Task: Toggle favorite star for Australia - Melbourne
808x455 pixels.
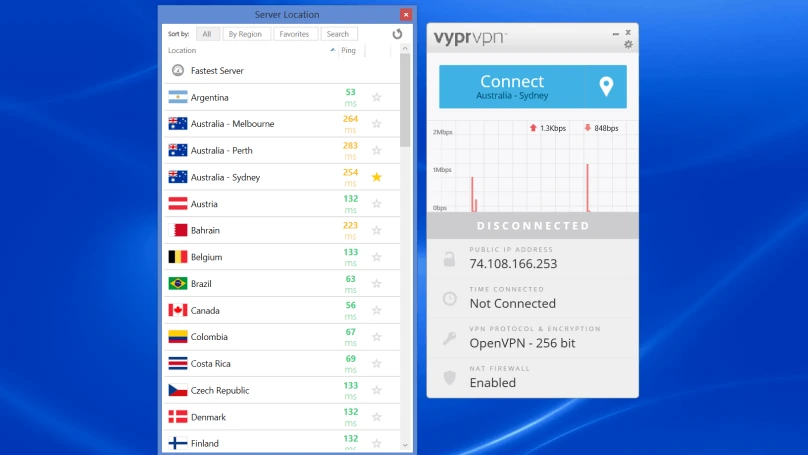Action: click(x=377, y=124)
